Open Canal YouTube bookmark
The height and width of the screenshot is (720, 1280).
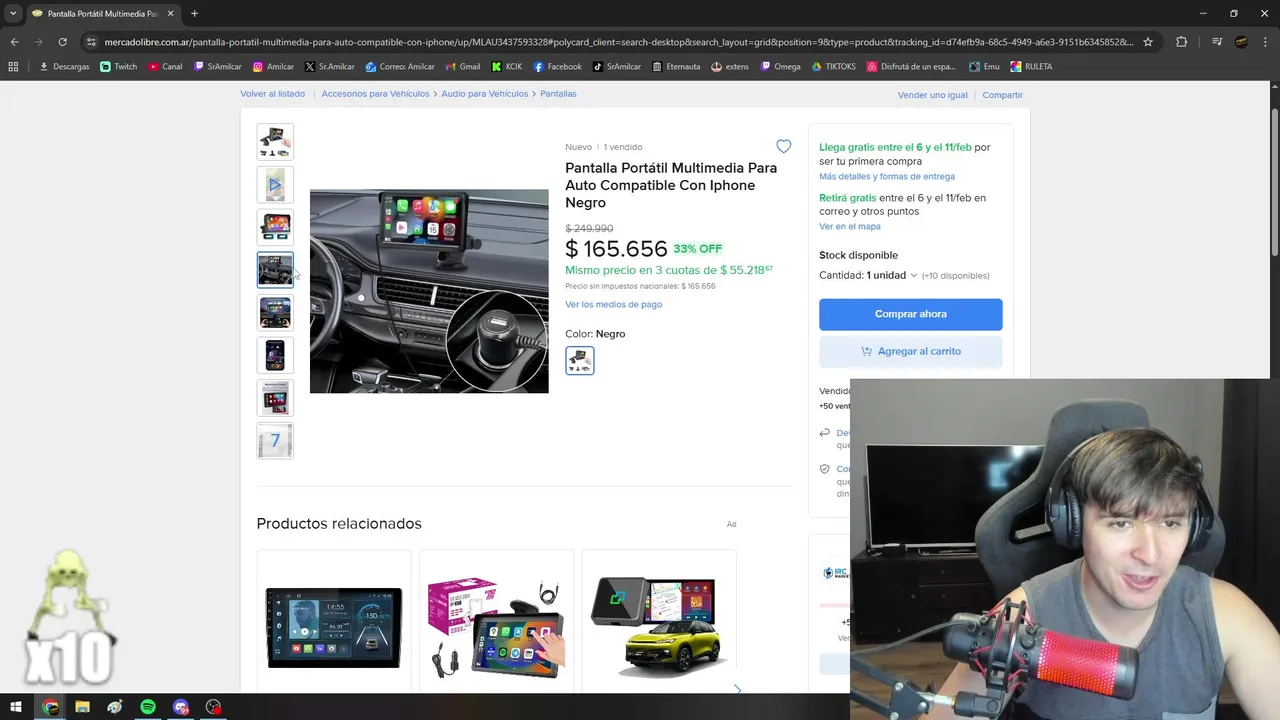coord(165,67)
